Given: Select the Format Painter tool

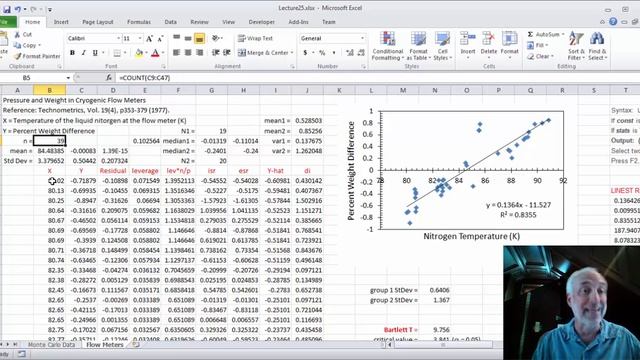Looking at the screenshot, I should point(37,56).
